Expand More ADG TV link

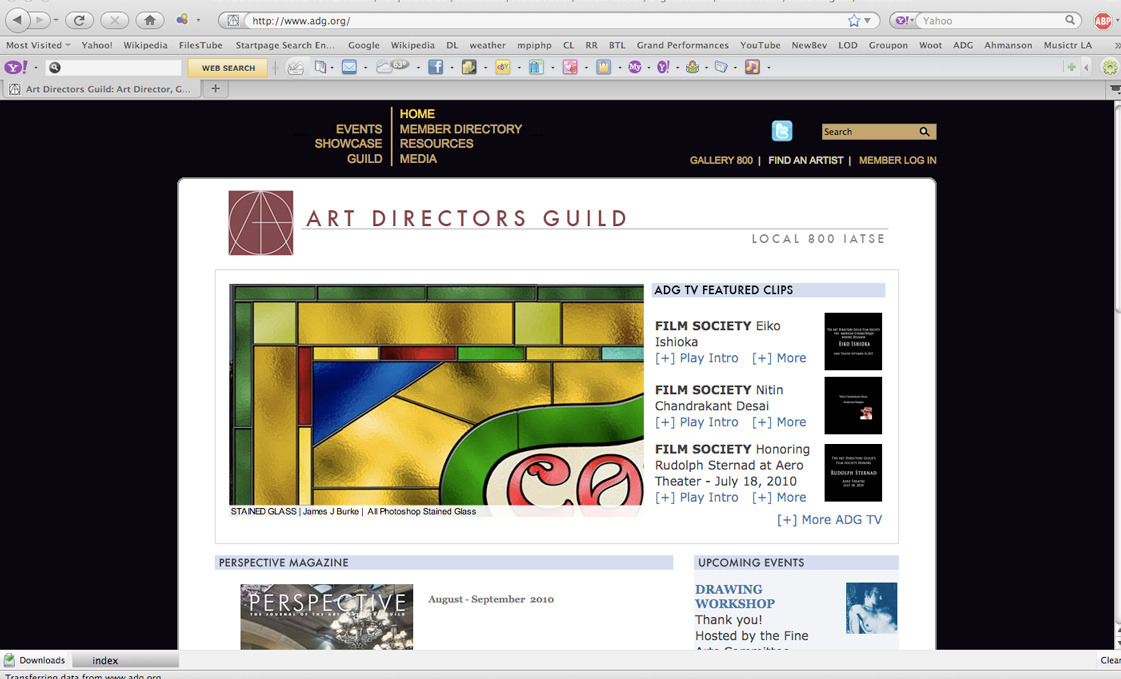[829, 520]
